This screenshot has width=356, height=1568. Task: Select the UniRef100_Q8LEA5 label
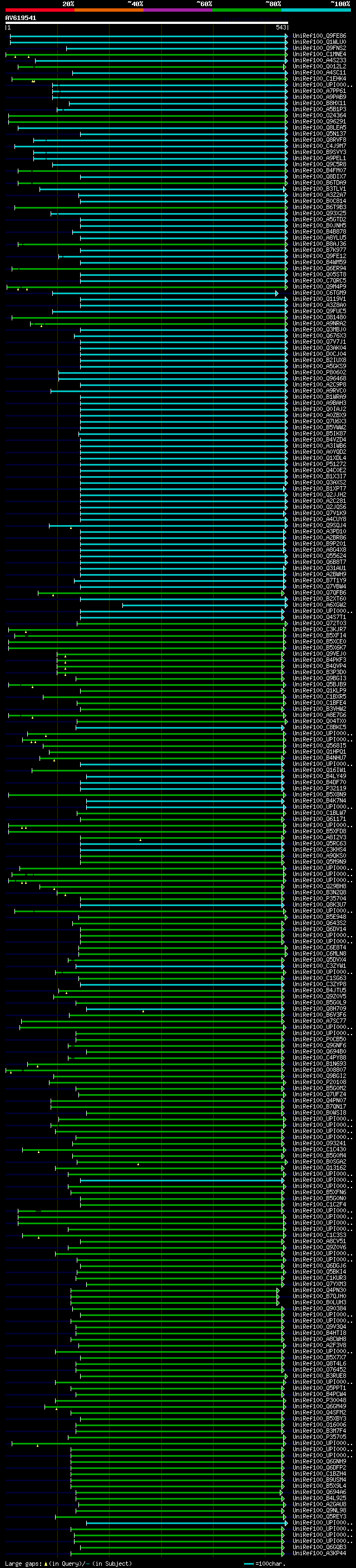click(x=319, y=127)
